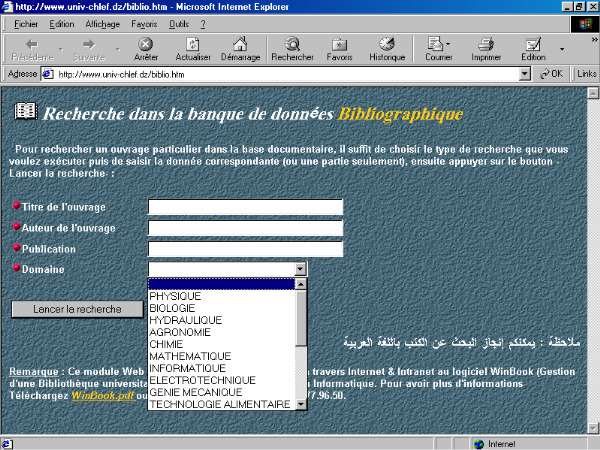Refresh the page with Actualiser

[193, 50]
